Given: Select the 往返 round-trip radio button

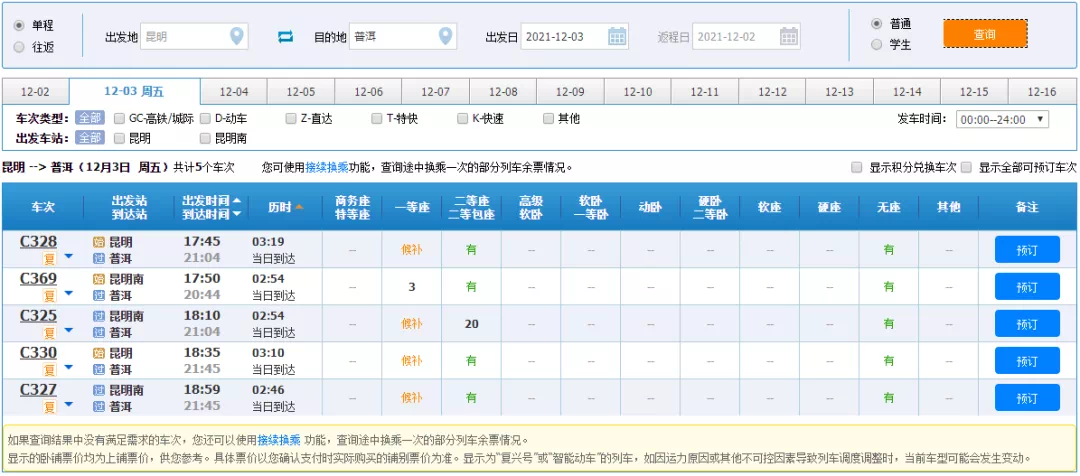Looking at the screenshot, I should click(19, 46).
